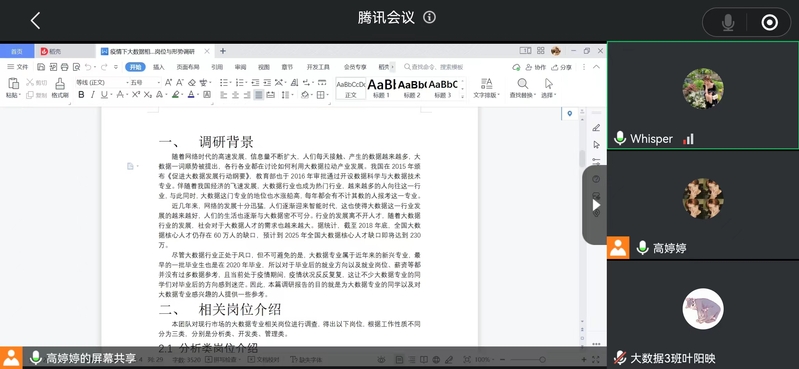Toggle the microphone in the top-right pill
Image resolution: width=799 pixels, height=369 pixels.
click(728, 22)
